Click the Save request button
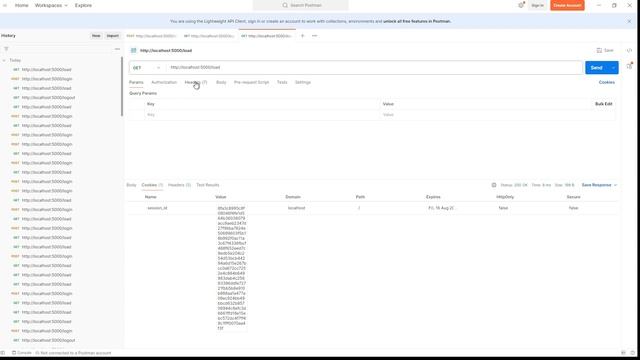The height and width of the screenshot is (360, 640). coord(605,50)
